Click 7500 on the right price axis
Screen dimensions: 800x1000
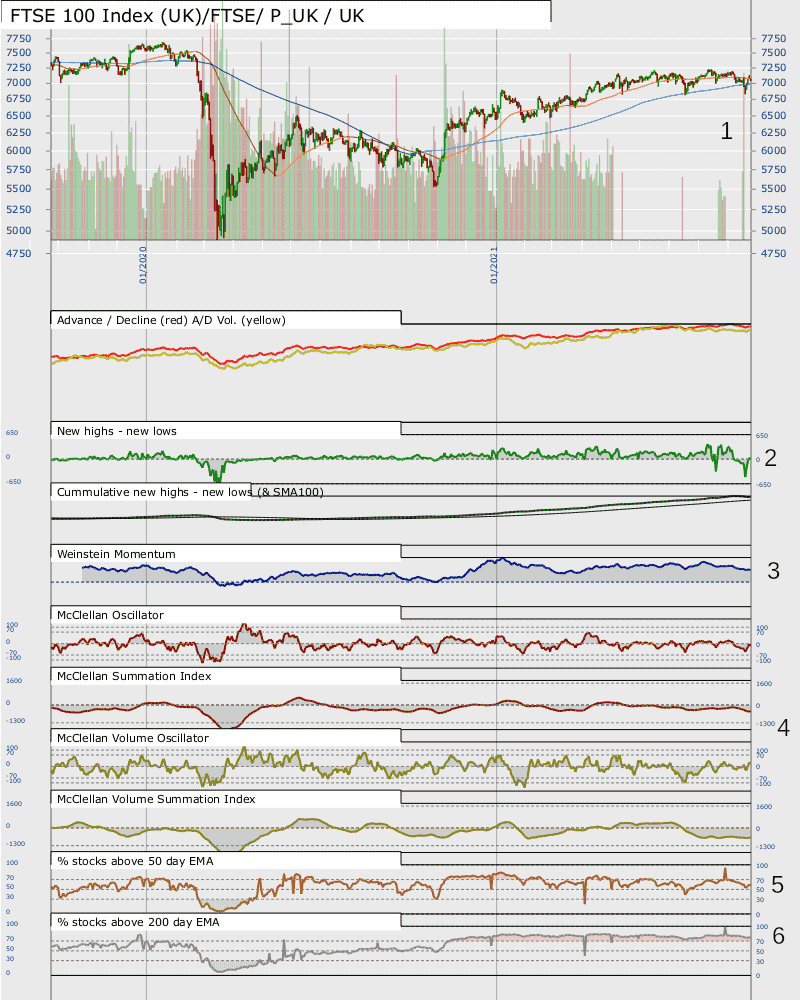click(x=773, y=53)
